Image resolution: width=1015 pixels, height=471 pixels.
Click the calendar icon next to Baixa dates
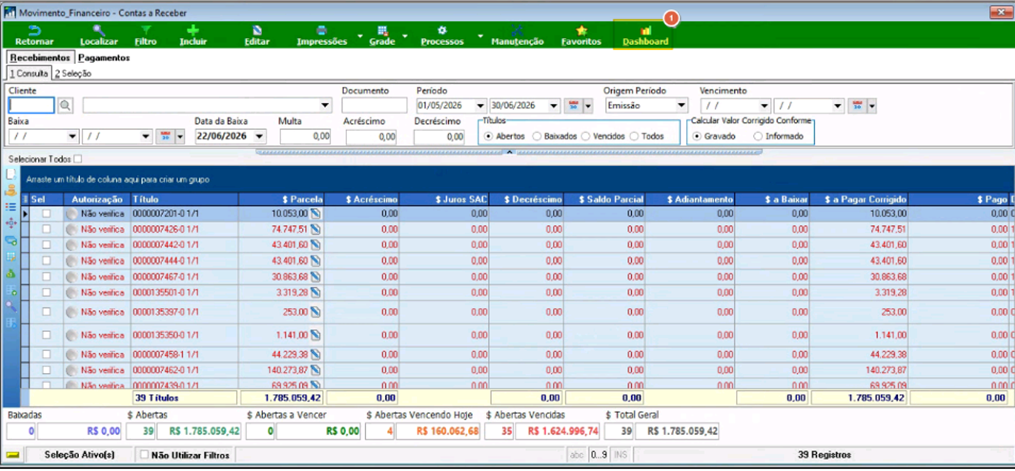(x=165, y=137)
